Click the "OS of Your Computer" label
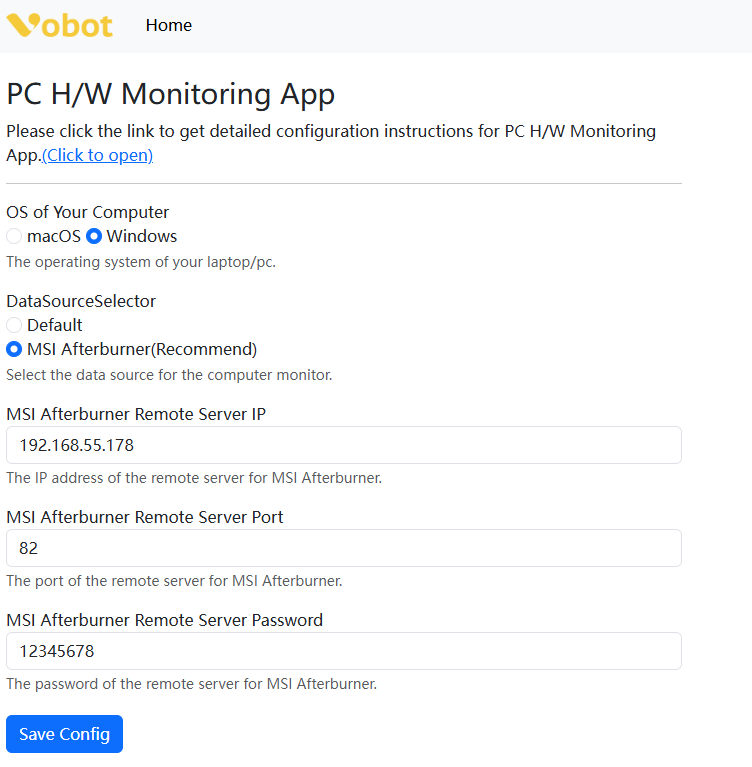Viewport: 752px width, 767px height. coord(88,212)
